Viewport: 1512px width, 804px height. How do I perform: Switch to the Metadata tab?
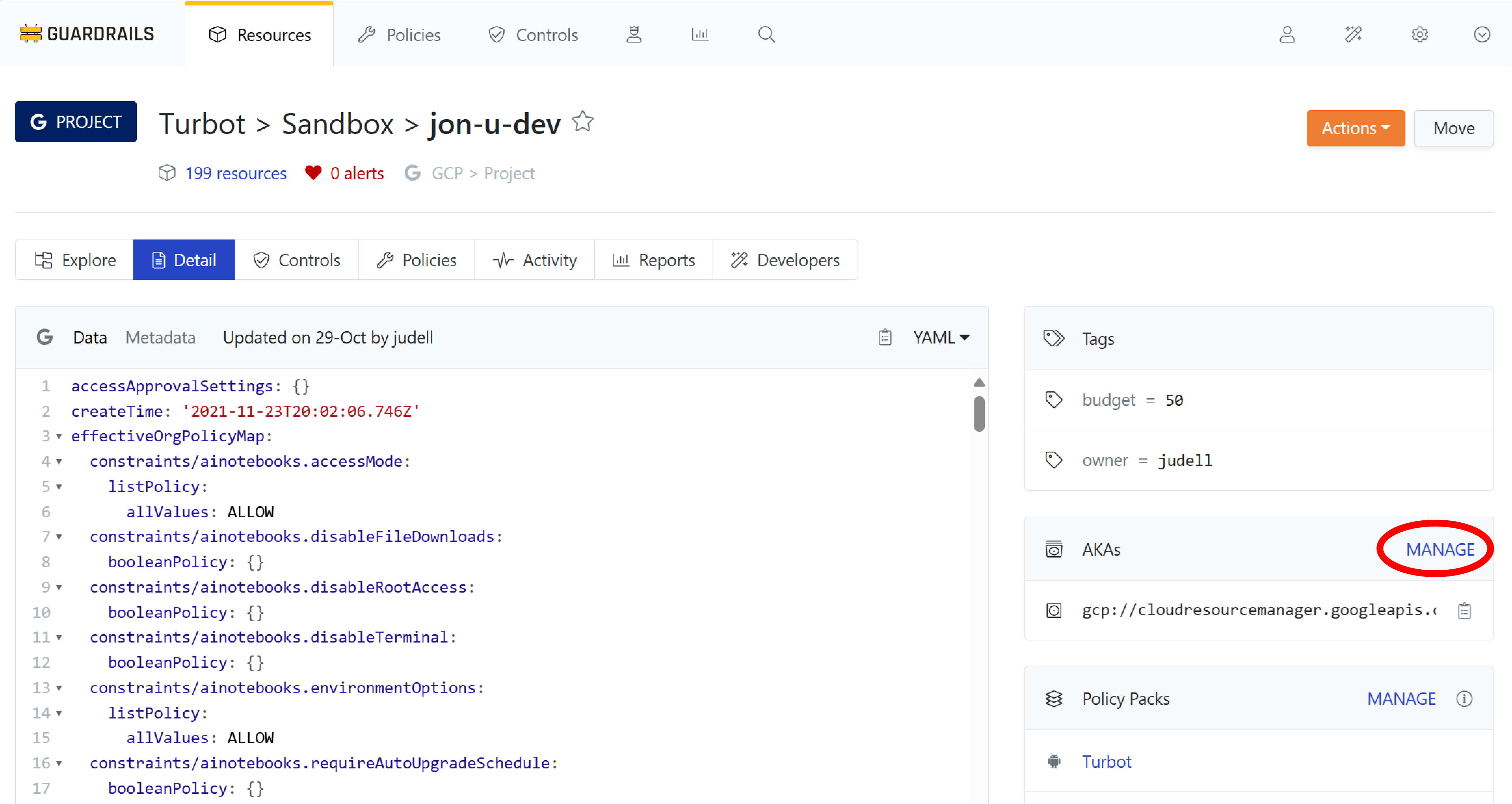pyautogui.click(x=160, y=338)
